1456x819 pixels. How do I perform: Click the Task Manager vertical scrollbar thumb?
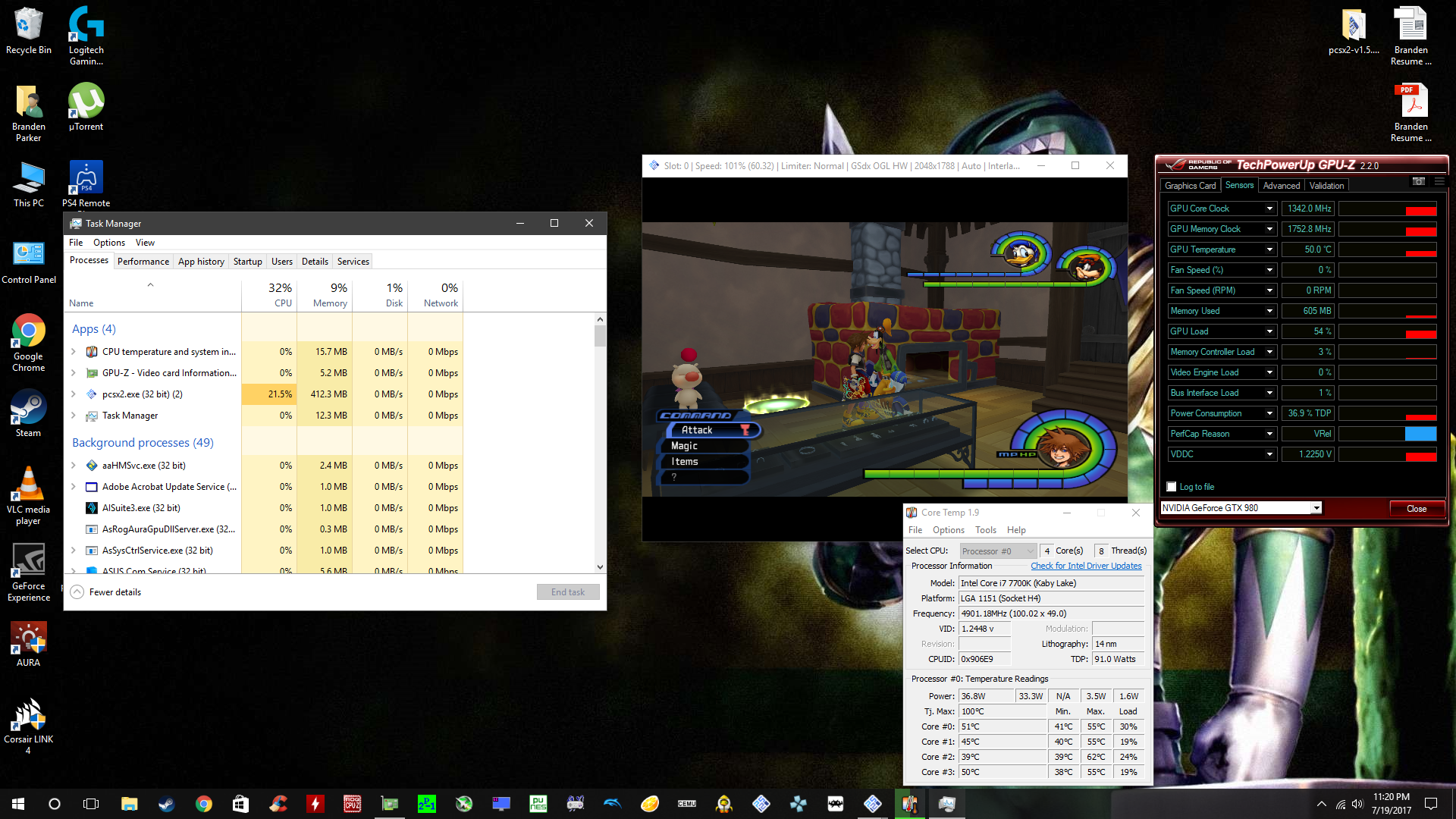[600, 336]
